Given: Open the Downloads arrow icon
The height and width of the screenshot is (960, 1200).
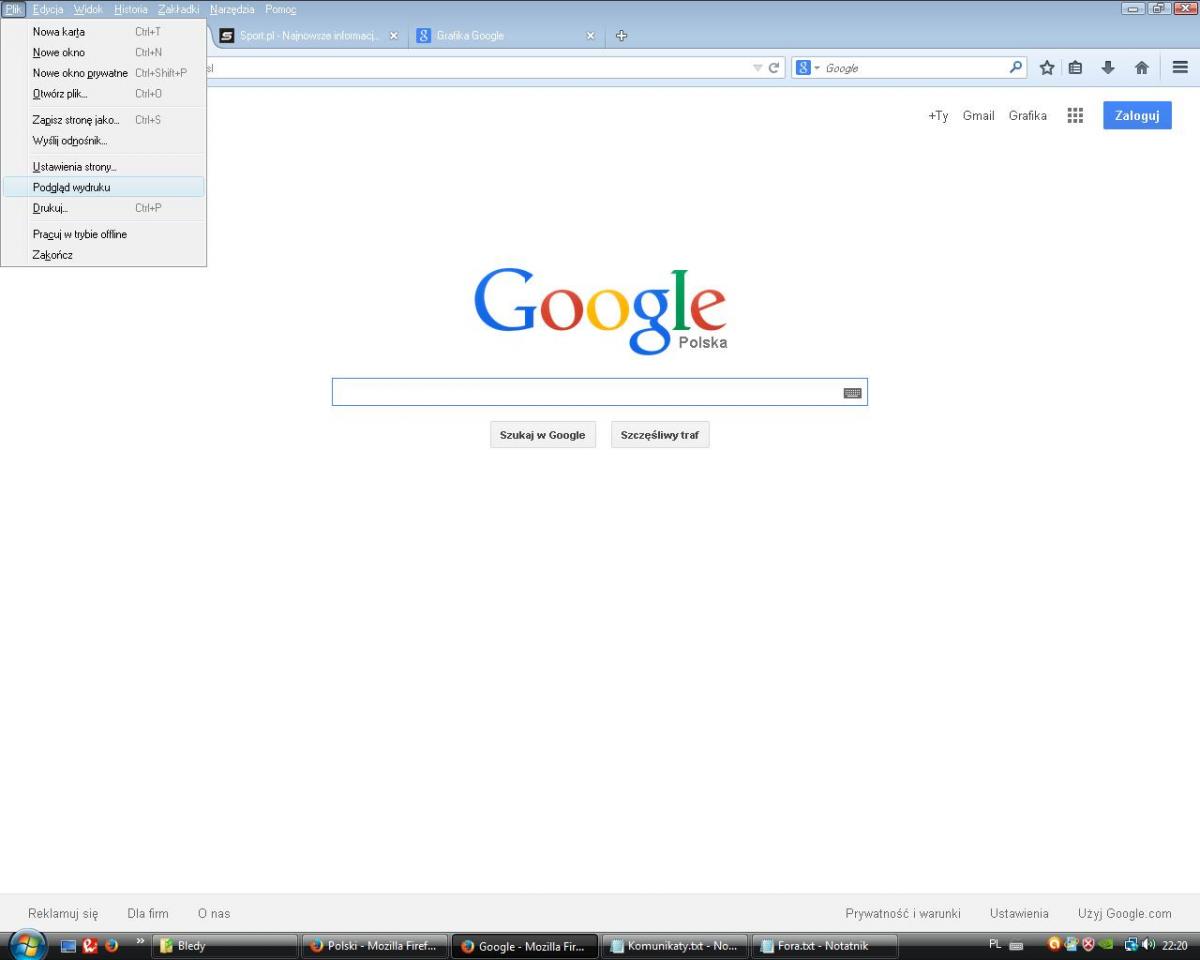Looking at the screenshot, I should click(x=1108, y=68).
